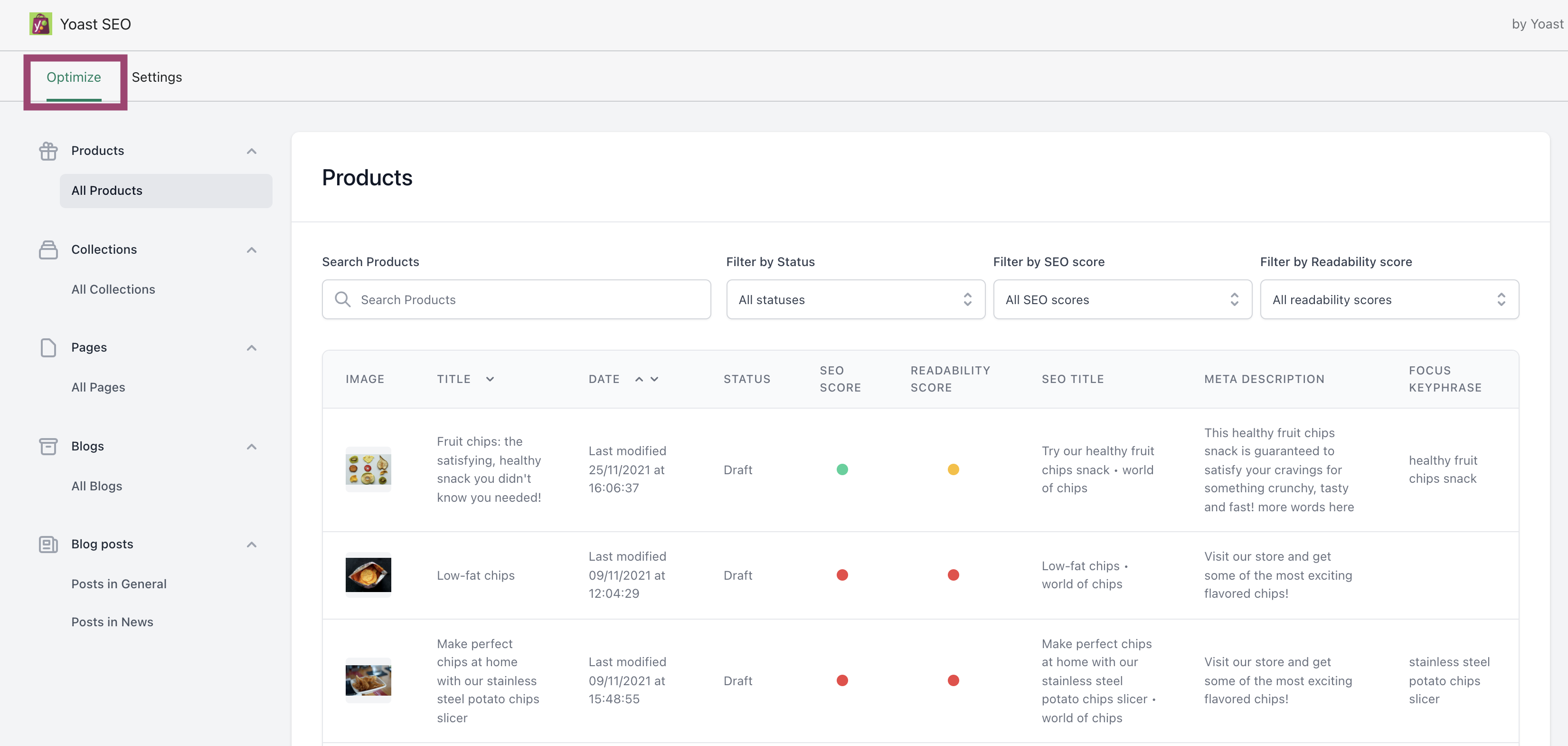
Task: Open the Title column sort chevron
Action: pos(490,379)
